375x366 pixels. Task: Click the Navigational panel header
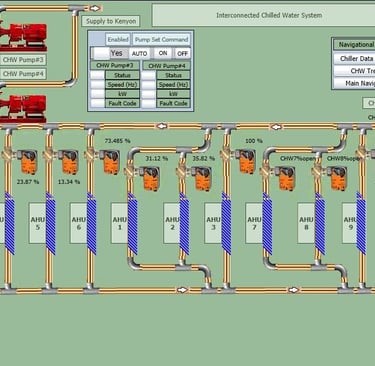(354, 44)
